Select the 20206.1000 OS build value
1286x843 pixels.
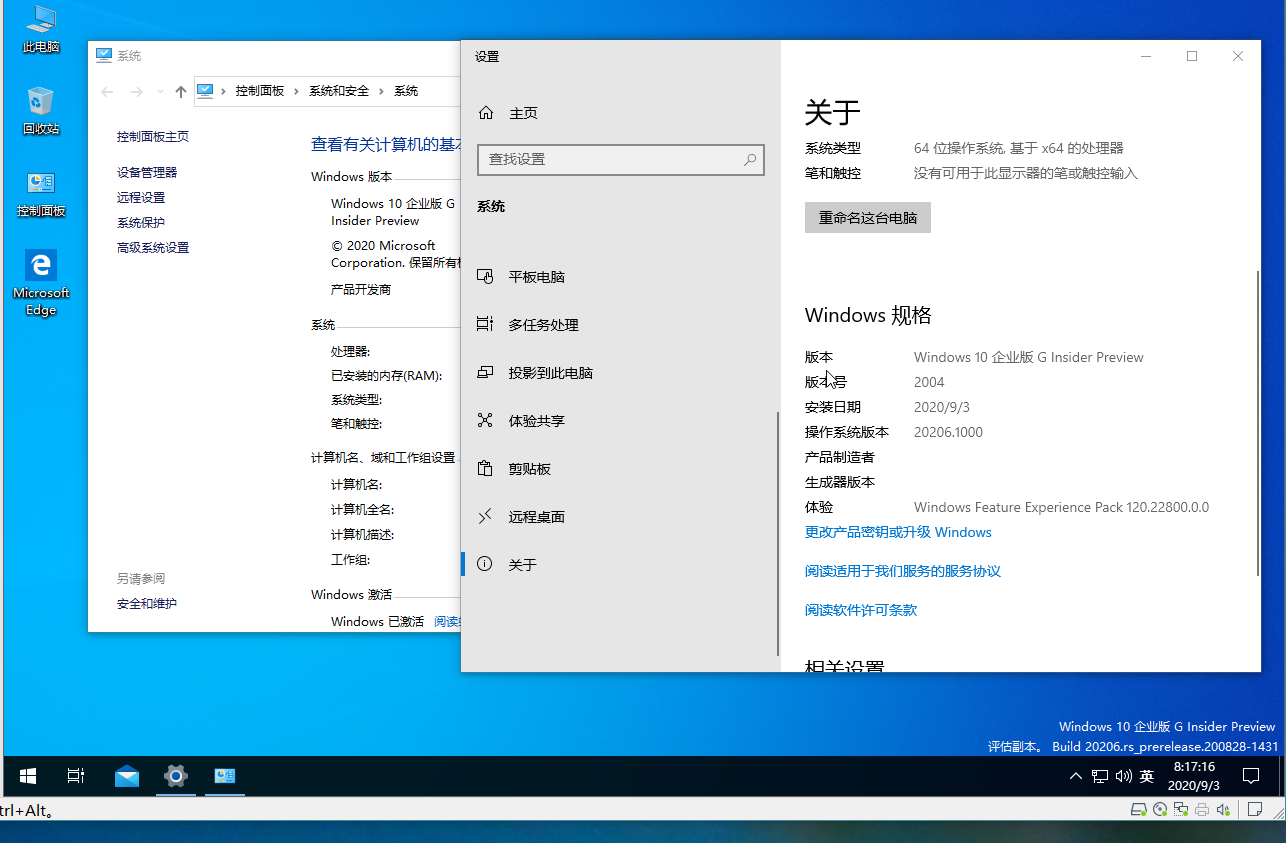pos(948,432)
